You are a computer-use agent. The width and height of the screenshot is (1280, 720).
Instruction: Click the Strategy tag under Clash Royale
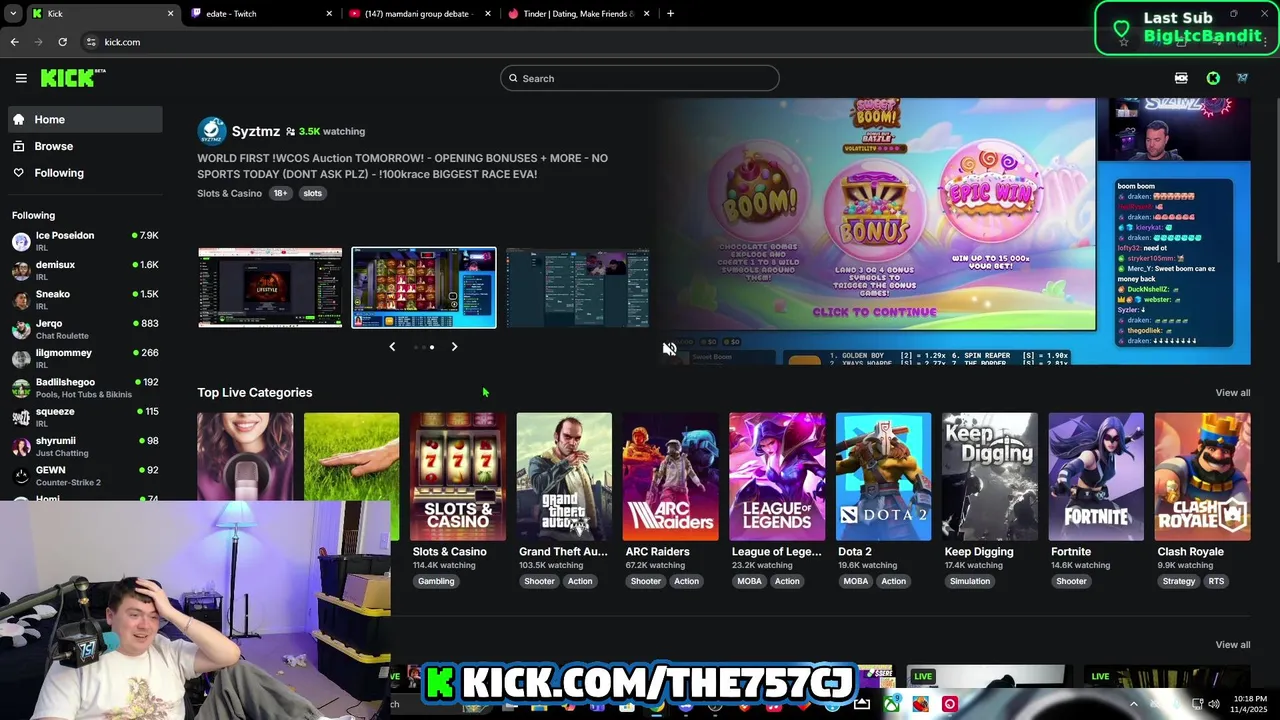(1179, 581)
